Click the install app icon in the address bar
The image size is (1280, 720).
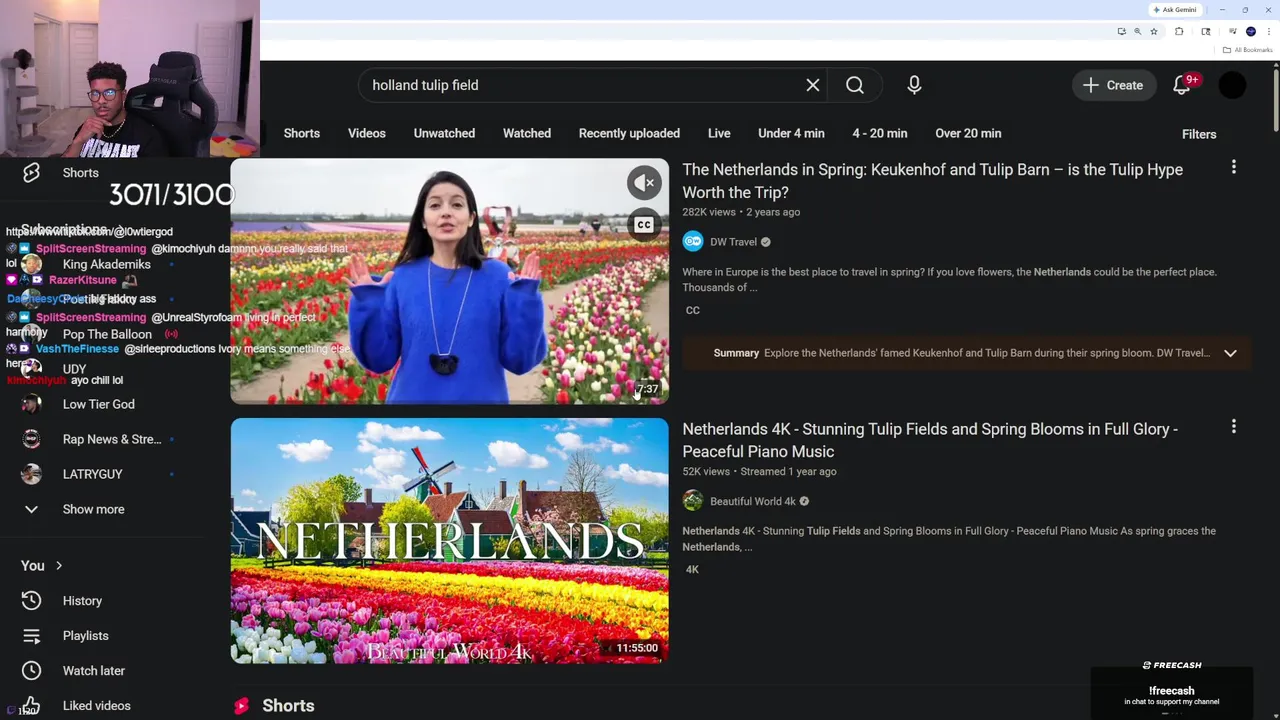point(1121,32)
